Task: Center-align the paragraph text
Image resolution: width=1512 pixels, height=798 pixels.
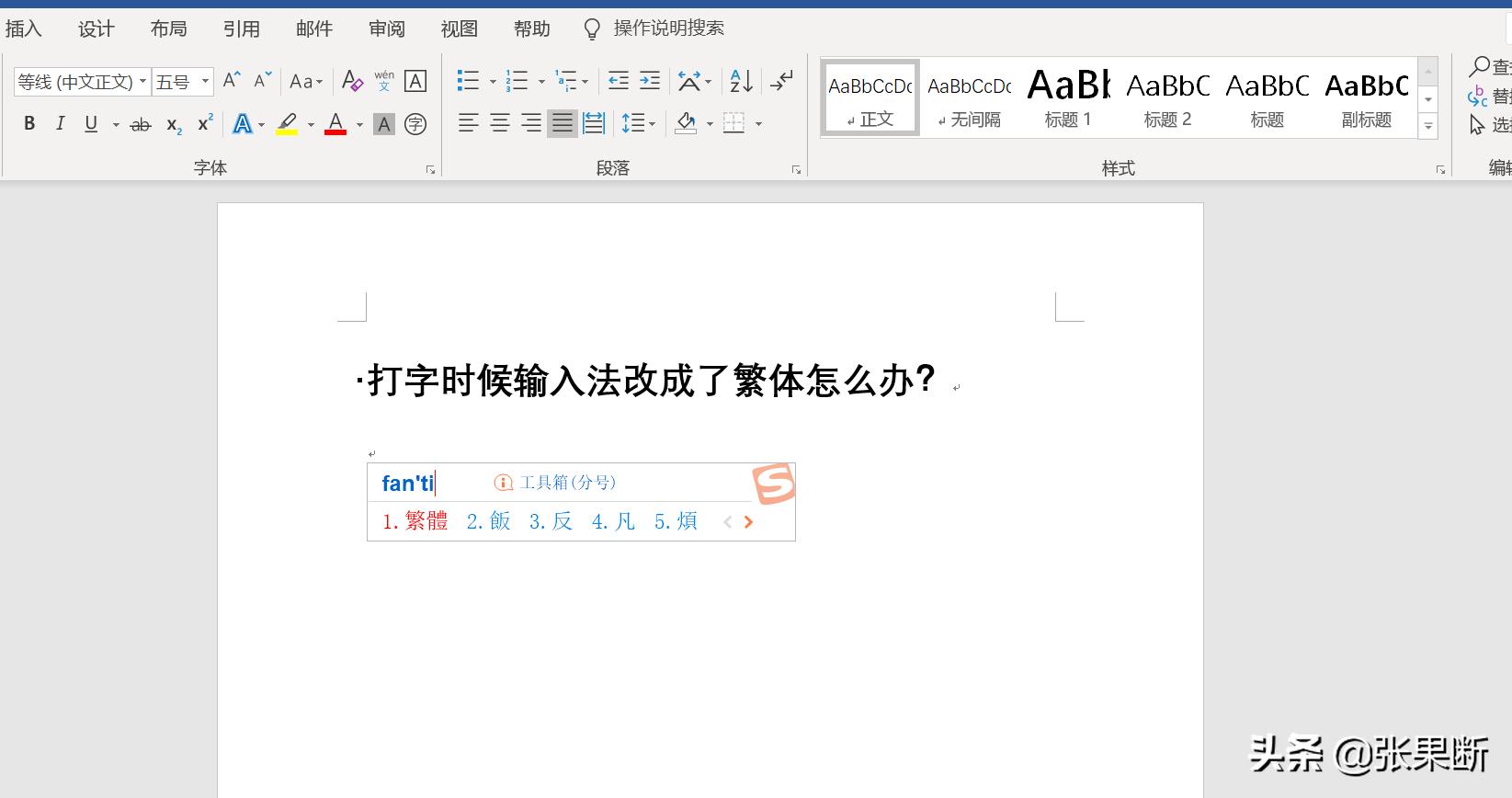Action: [x=500, y=123]
